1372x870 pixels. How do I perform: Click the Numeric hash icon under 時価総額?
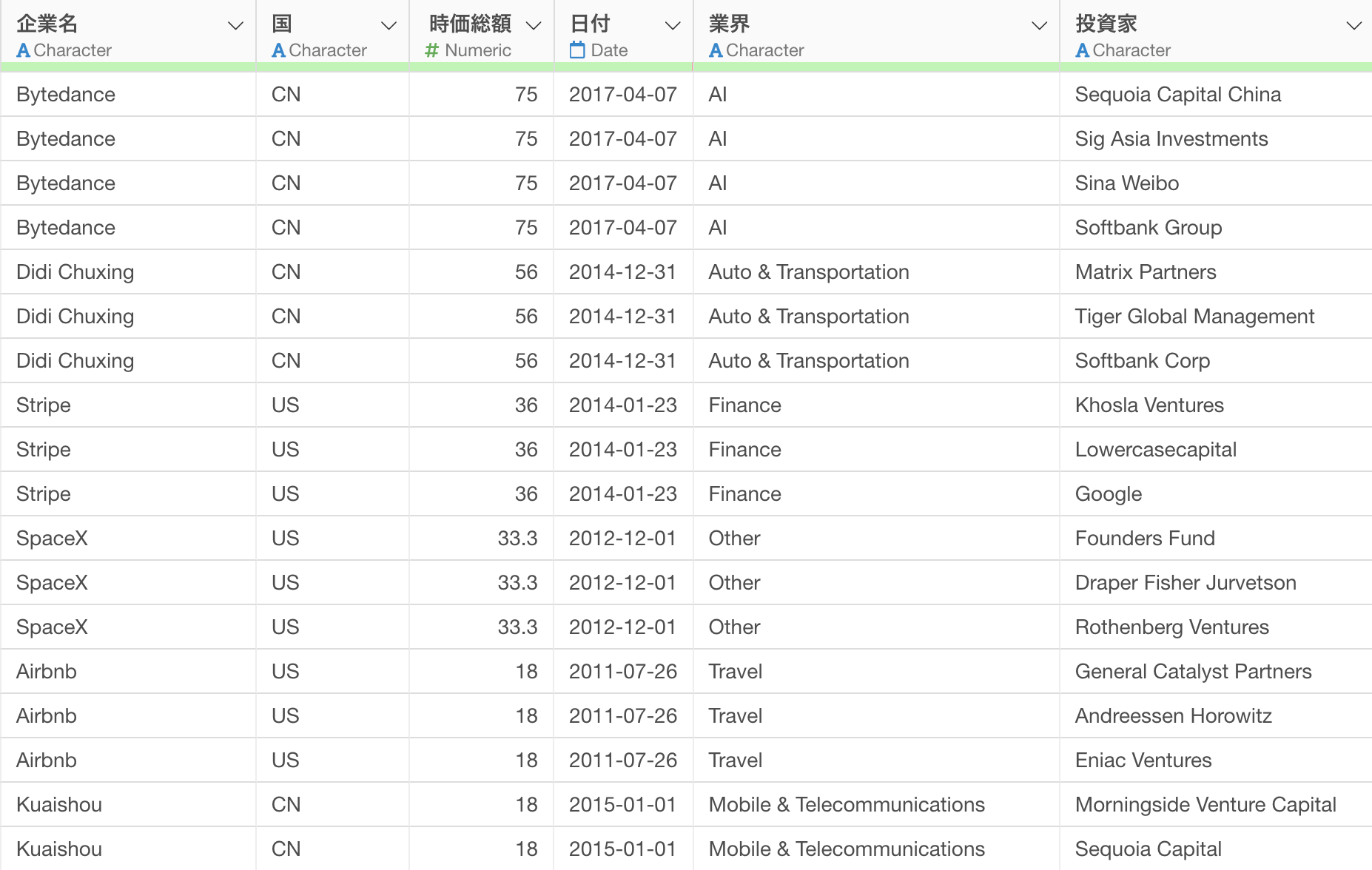tap(432, 50)
